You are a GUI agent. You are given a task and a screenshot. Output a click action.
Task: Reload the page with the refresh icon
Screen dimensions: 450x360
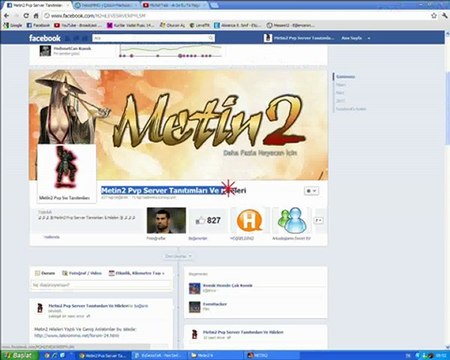click(x=26, y=16)
